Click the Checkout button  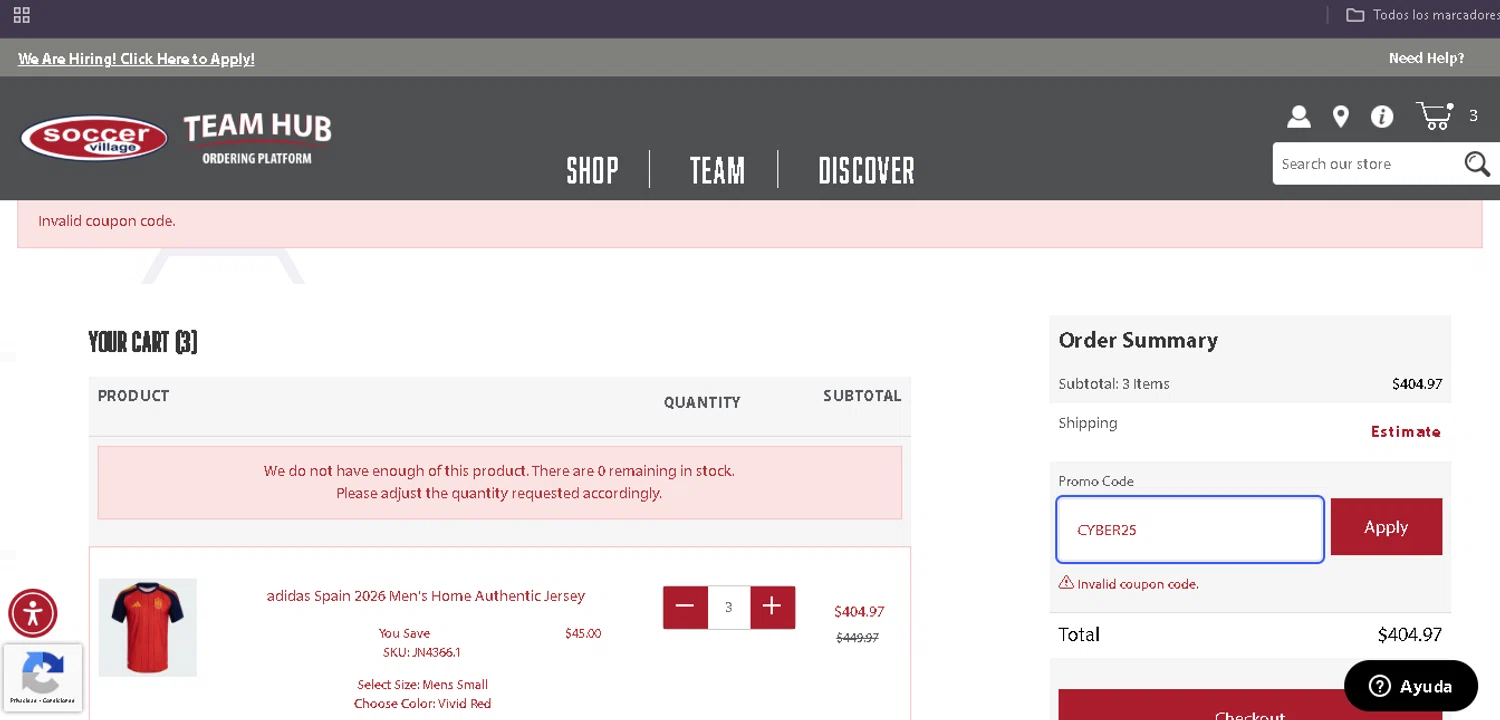click(1250, 705)
